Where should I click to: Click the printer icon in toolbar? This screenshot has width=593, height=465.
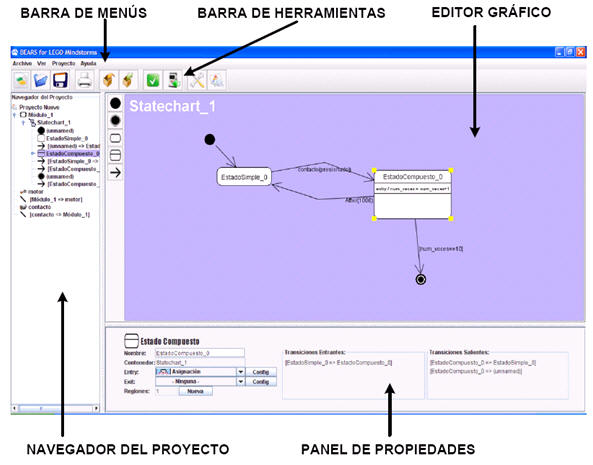(x=84, y=80)
